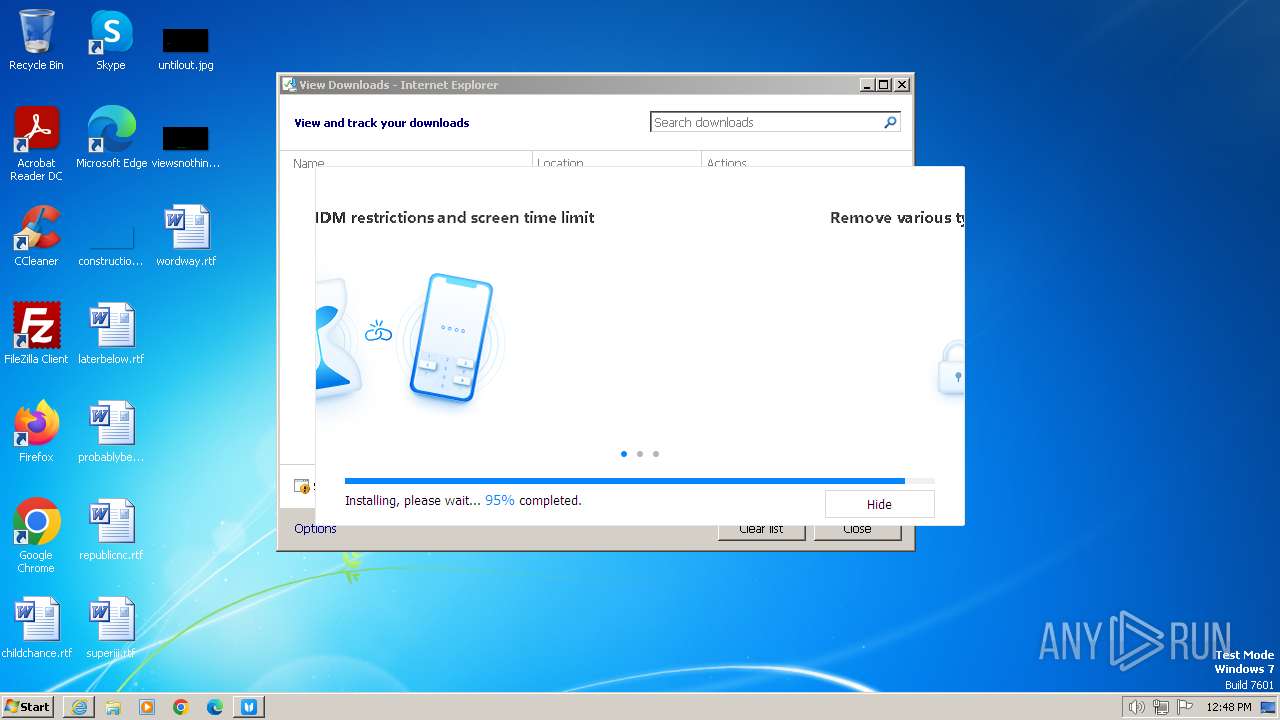Launch Firefox from the desktop
The width and height of the screenshot is (1280, 720).
click(x=36, y=431)
